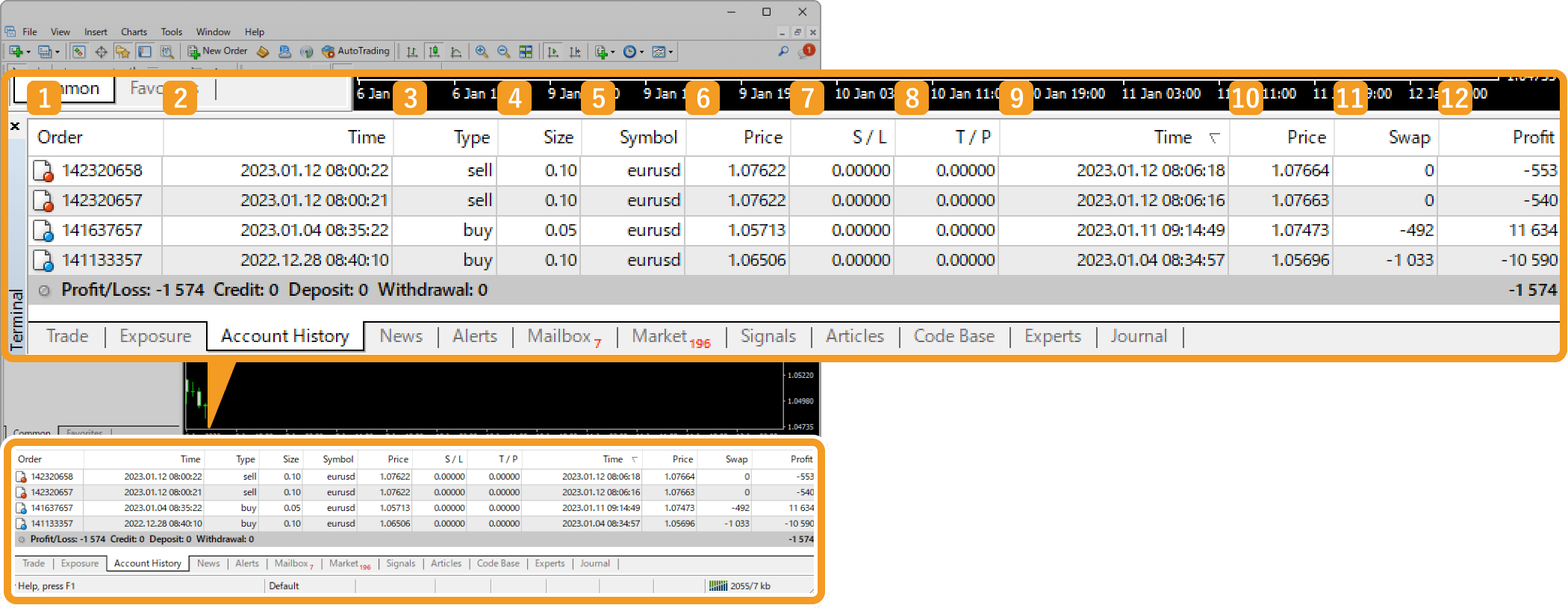This screenshot has width=1568, height=608.
Task: Open the enlarged Market tab
Action: point(671,336)
